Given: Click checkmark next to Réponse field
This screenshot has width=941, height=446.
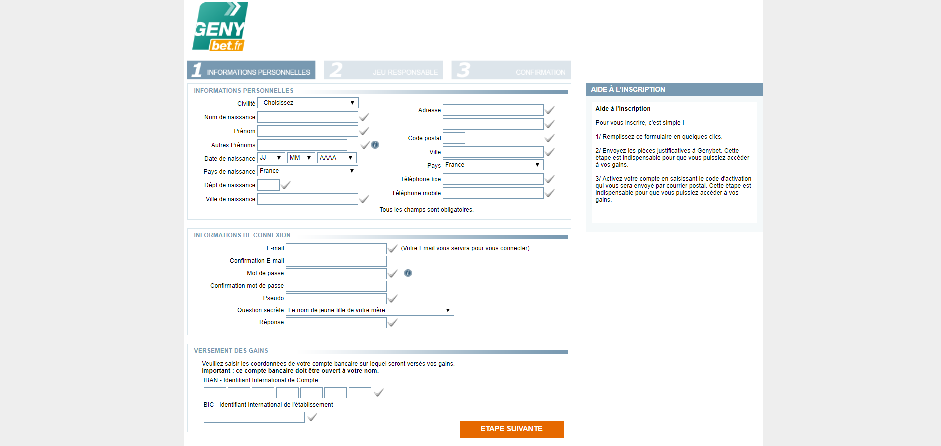Looking at the screenshot, I should (x=392, y=322).
